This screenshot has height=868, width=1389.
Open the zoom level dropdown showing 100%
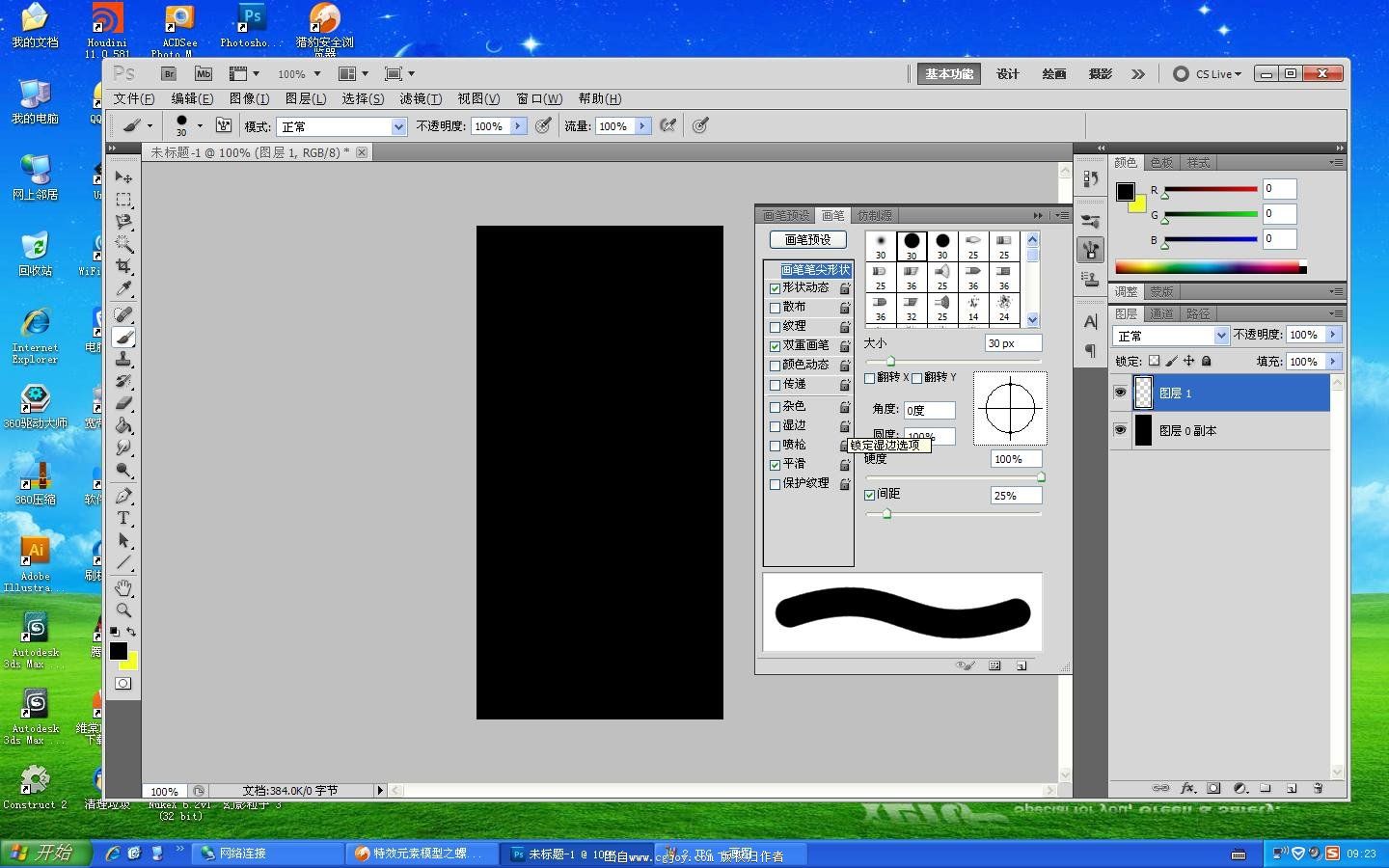tap(317, 73)
